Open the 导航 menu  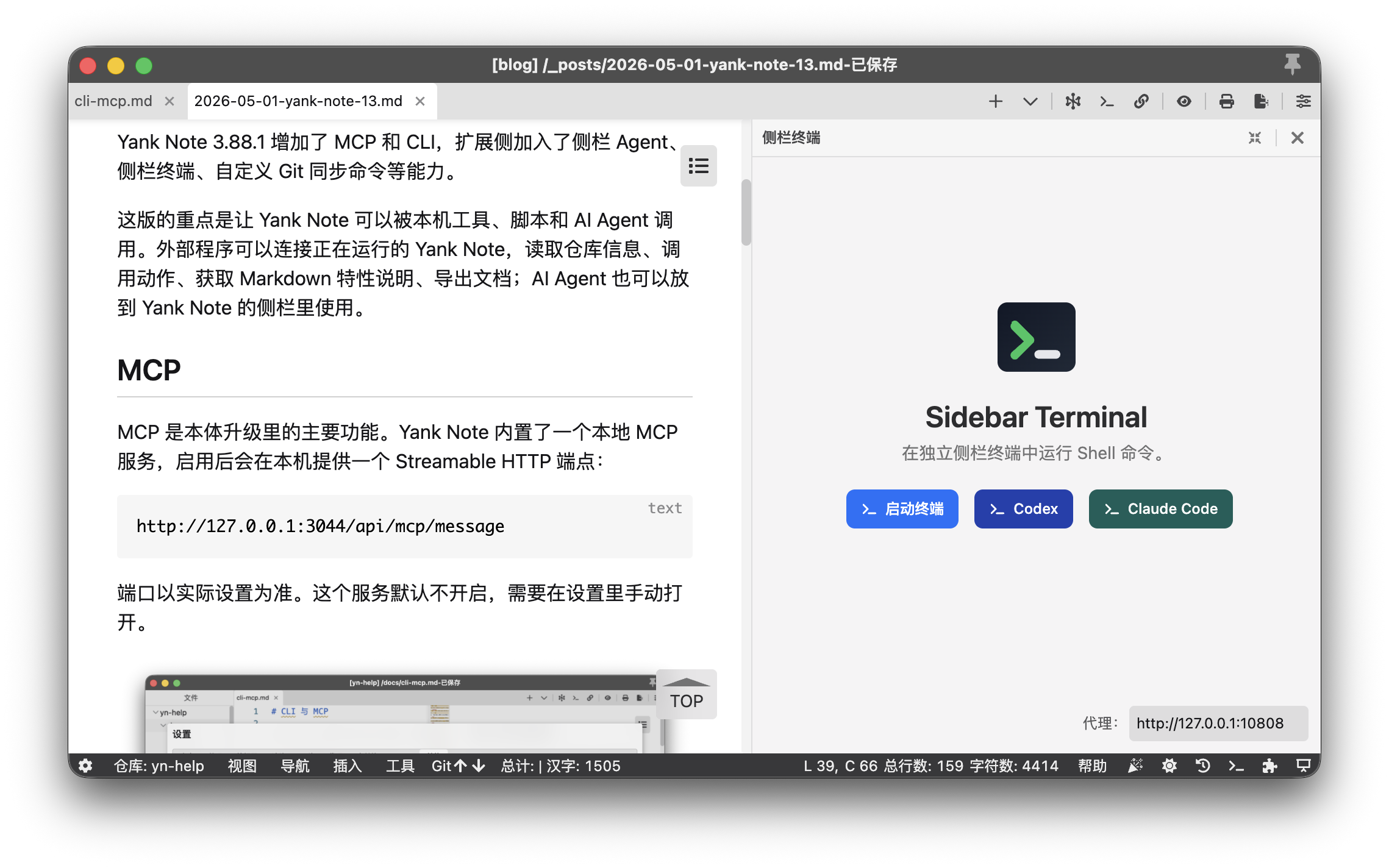tap(295, 766)
